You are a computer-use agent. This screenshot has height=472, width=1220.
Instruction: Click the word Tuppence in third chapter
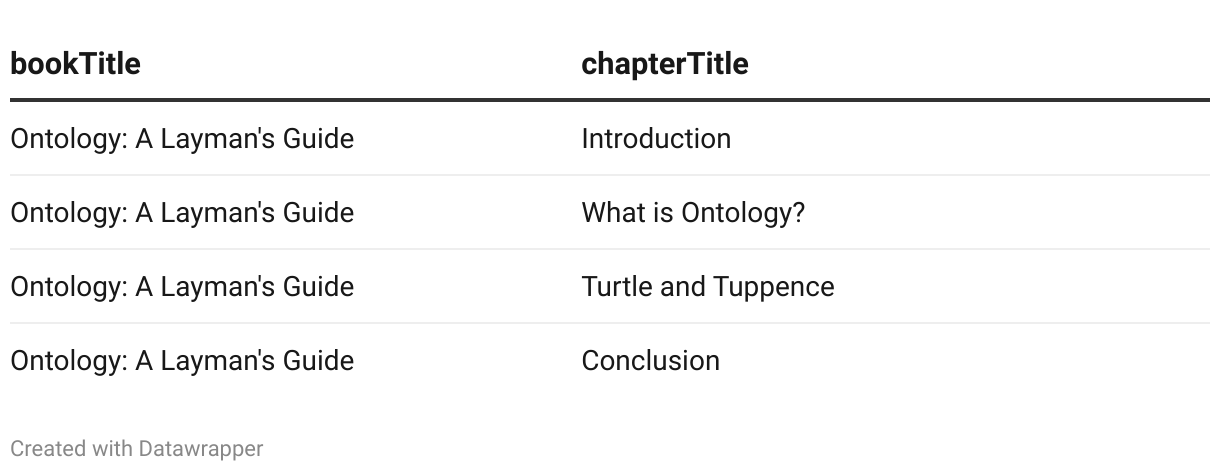pos(773,287)
